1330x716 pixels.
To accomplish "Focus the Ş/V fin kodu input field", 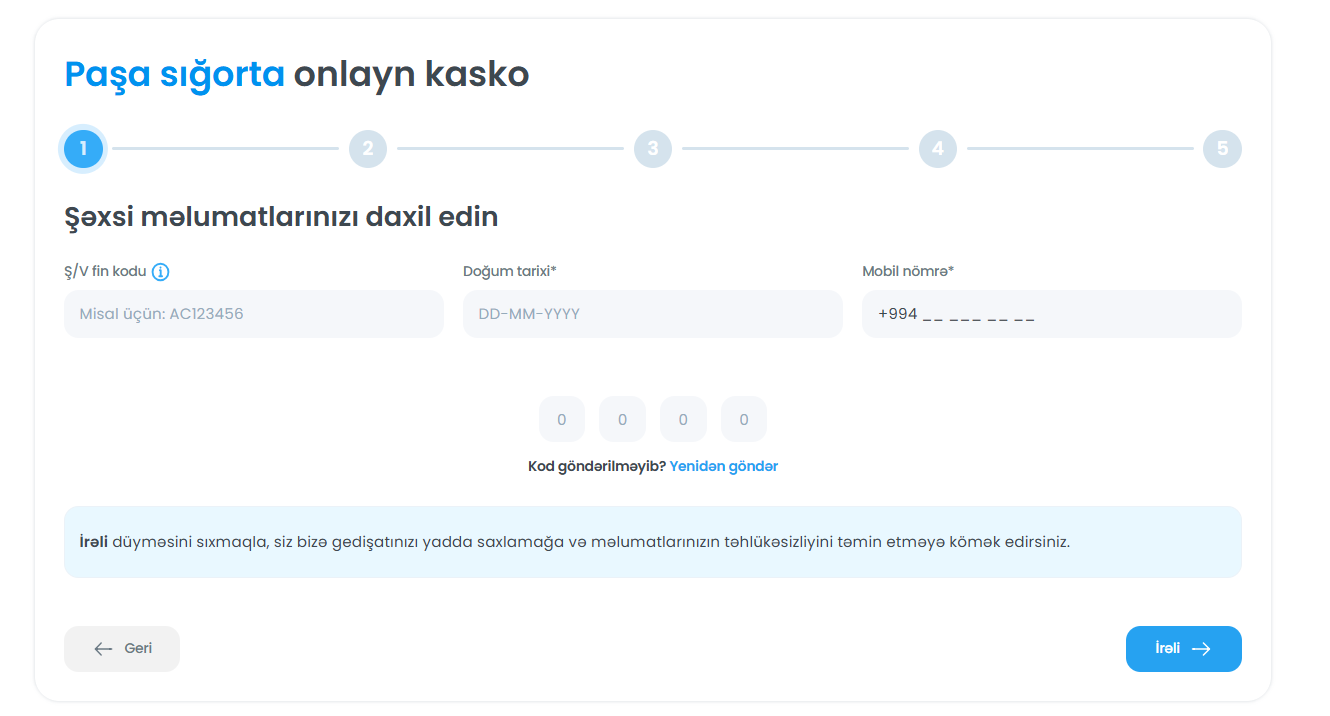I will pos(253,314).
